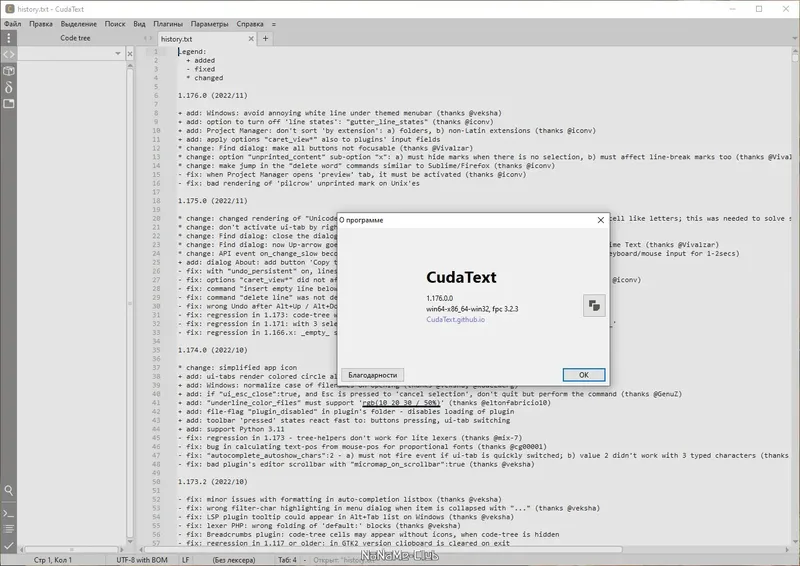Click the Благодарности button
The width and height of the screenshot is (800, 566).
tap(372, 375)
